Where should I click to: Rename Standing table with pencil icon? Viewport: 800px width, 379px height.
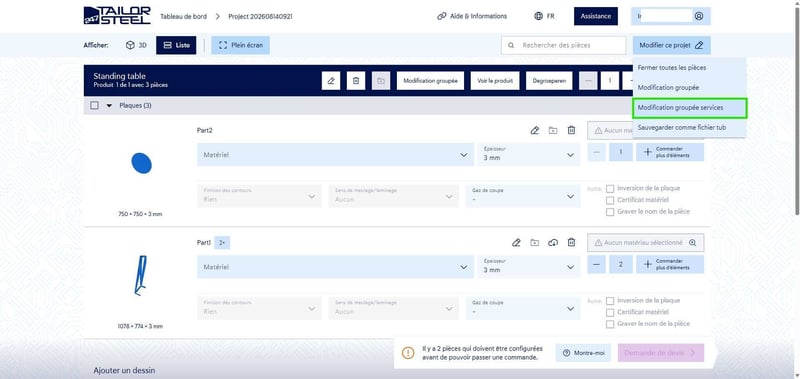pyautogui.click(x=331, y=81)
